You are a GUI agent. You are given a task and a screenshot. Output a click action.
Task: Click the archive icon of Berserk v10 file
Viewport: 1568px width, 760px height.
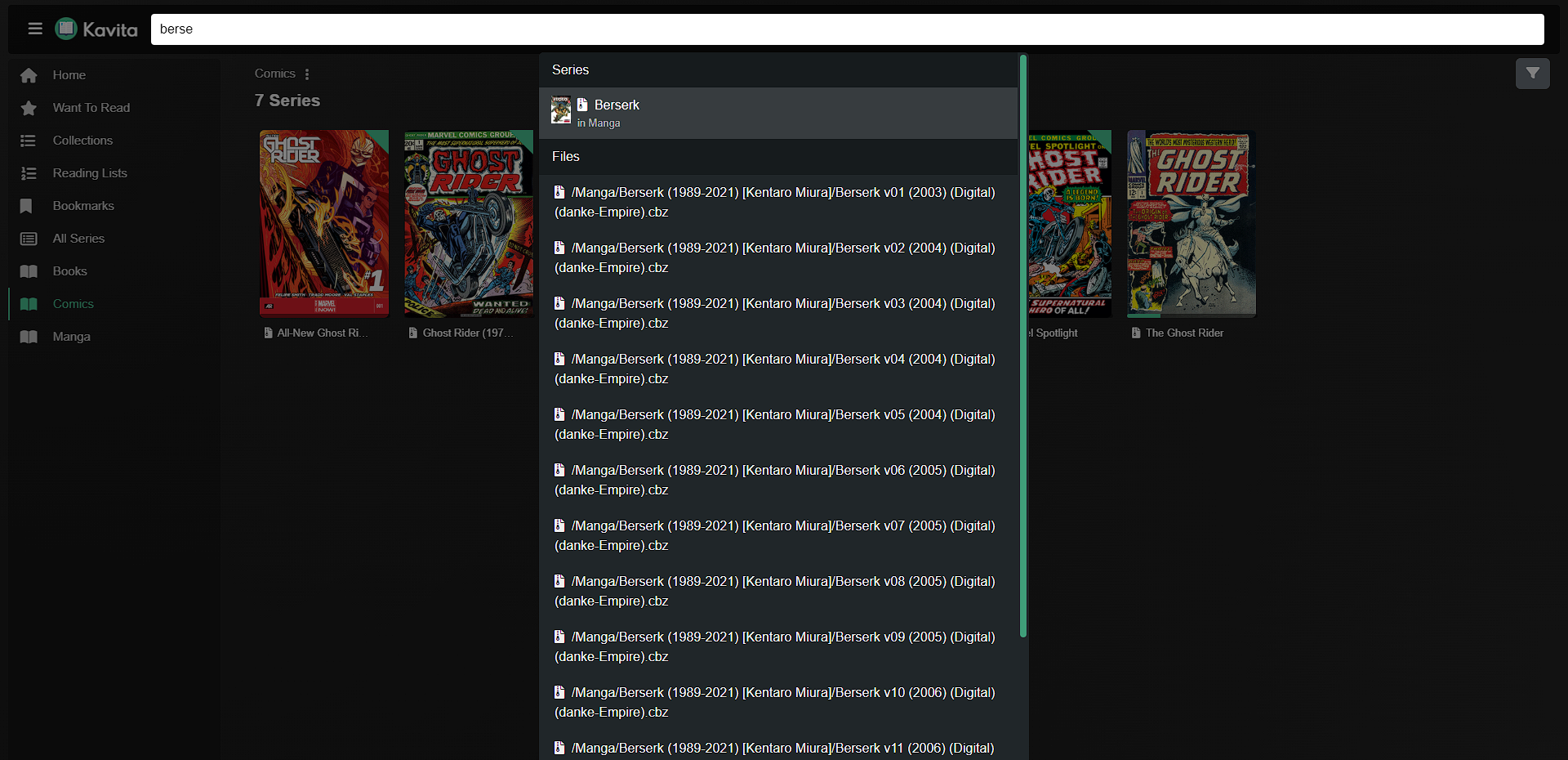pos(559,692)
